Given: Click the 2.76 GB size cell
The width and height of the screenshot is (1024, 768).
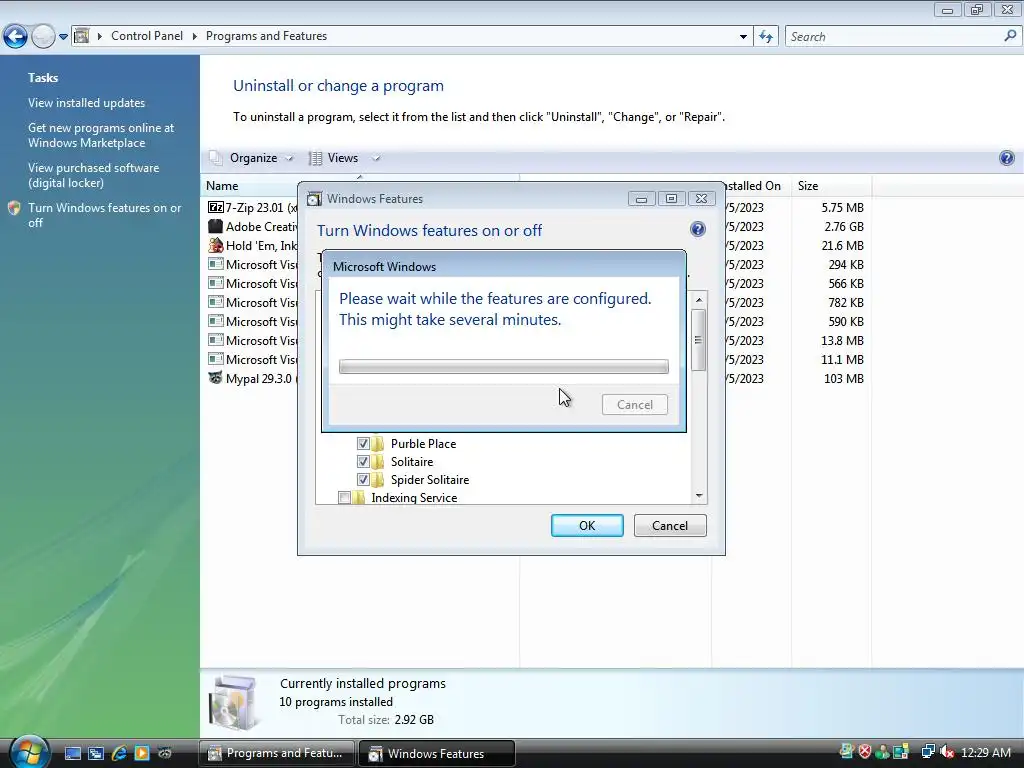Looking at the screenshot, I should pyautogui.click(x=844, y=227).
